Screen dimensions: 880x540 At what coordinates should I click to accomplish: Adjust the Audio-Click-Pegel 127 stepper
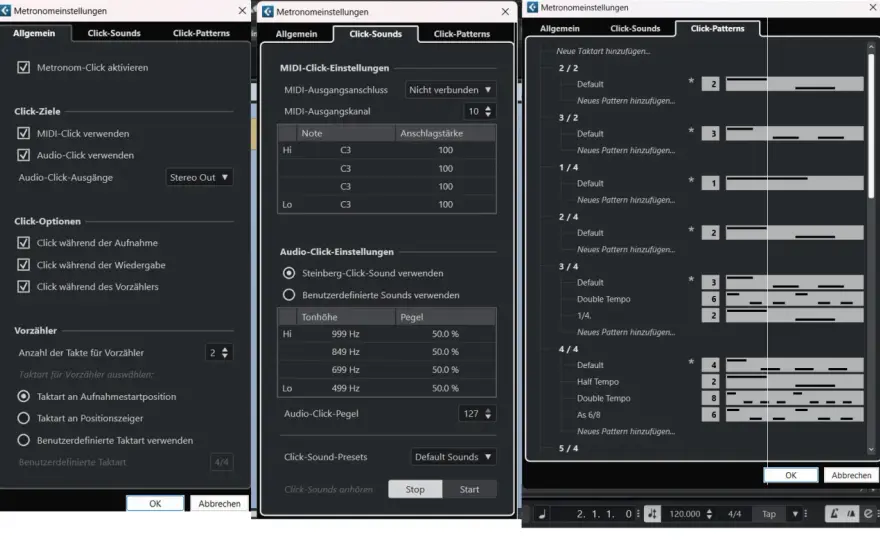point(488,414)
